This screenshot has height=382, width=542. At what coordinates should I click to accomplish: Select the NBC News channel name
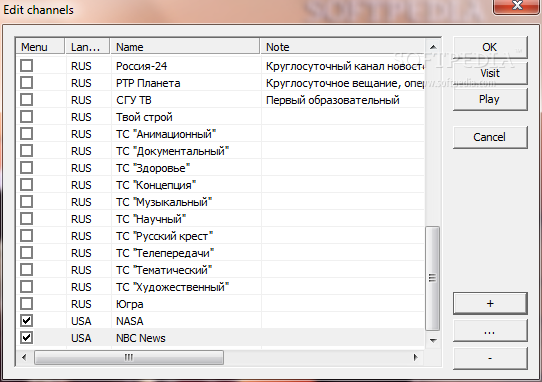point(141,338)
